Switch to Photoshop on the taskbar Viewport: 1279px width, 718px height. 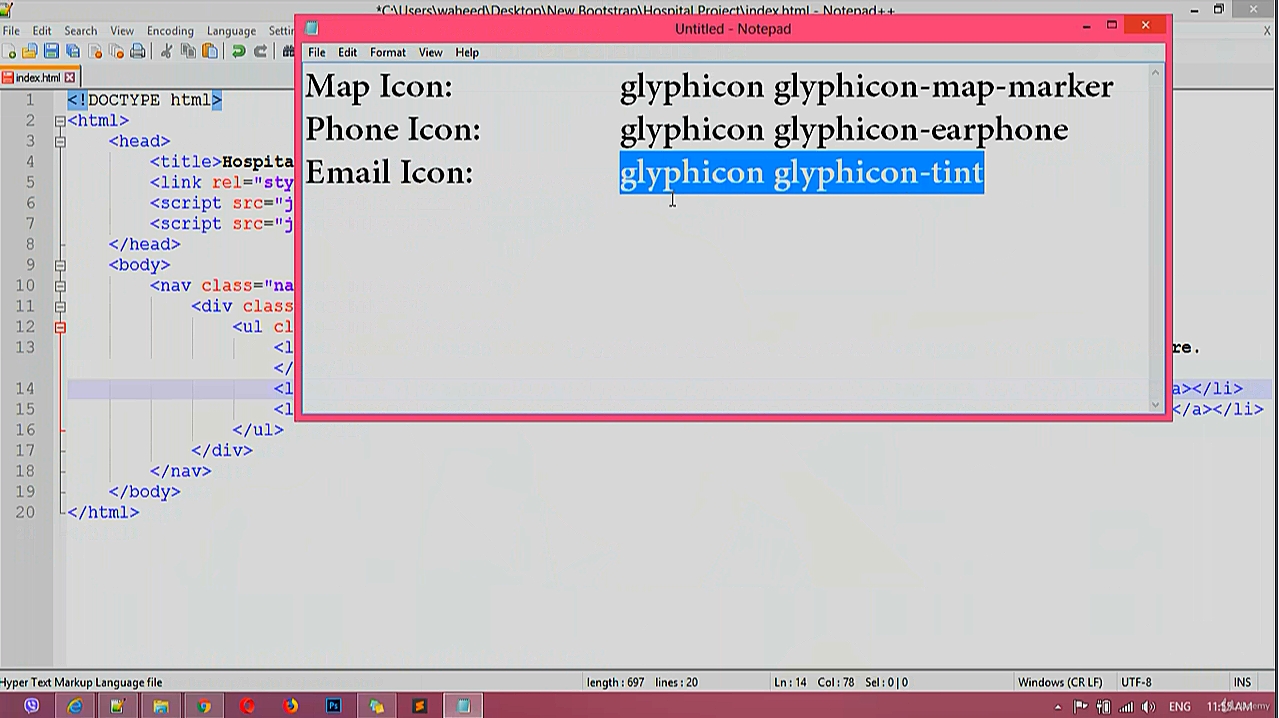(x=333, y=706)
